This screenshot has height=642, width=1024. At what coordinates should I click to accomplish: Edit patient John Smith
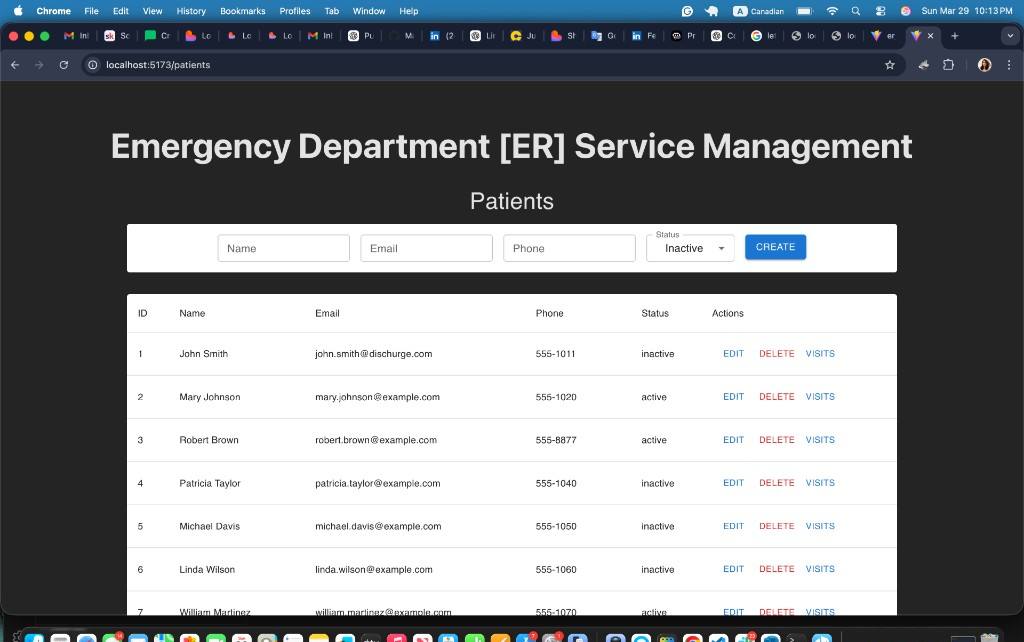click(733, 353)
